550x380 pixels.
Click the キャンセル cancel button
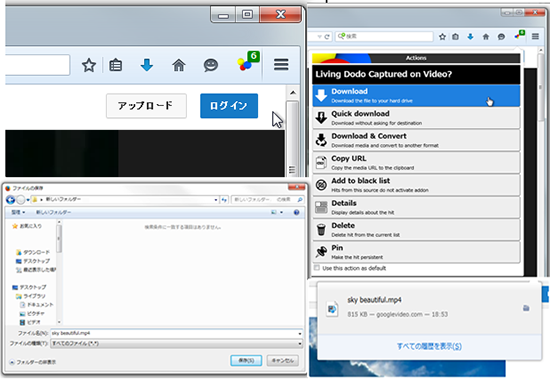[283, 360]
